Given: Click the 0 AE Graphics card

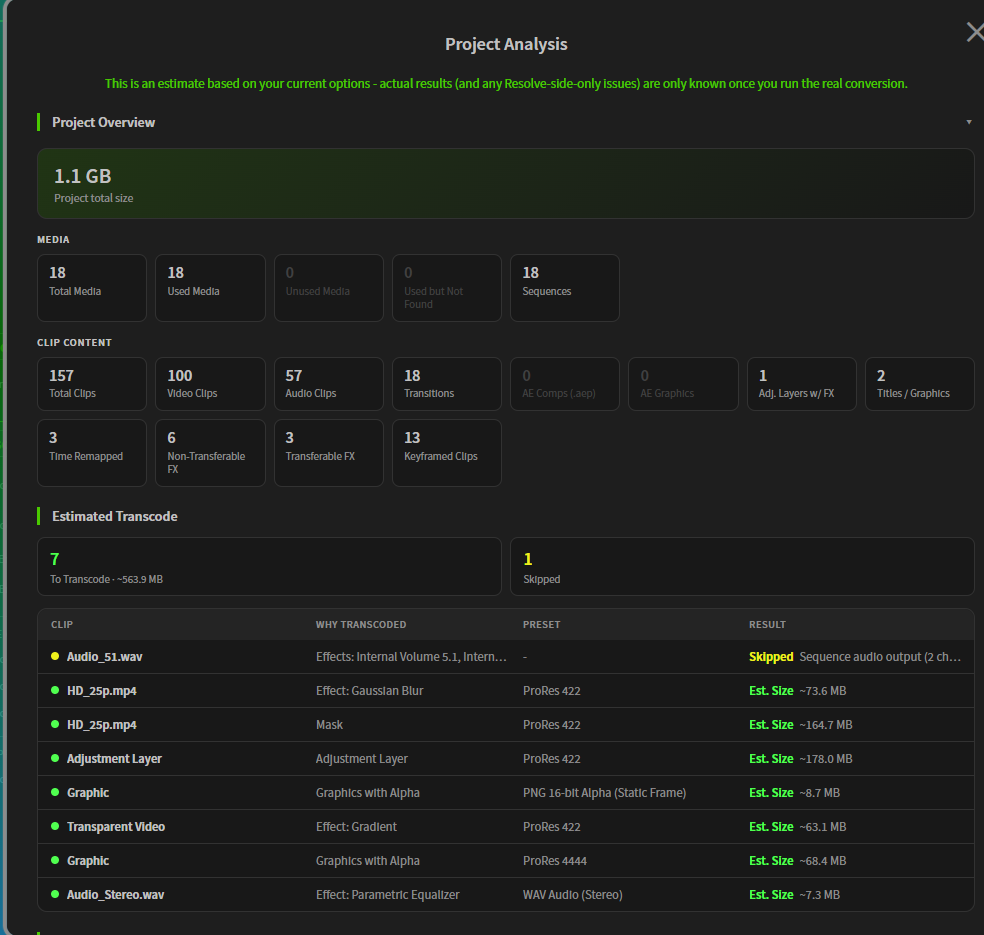Looking at the screenshot, I should point(683,384).
